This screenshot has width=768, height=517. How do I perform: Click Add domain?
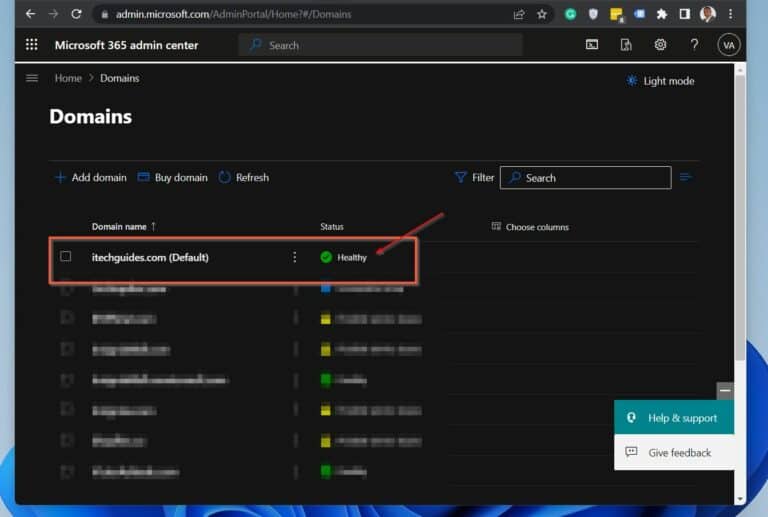(x=91, y=177)
